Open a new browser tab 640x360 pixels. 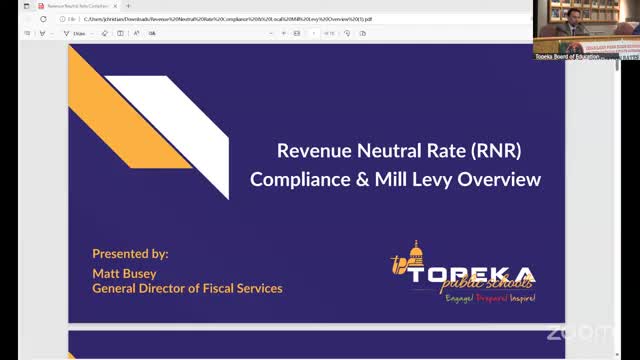click(x=128, y=6)
